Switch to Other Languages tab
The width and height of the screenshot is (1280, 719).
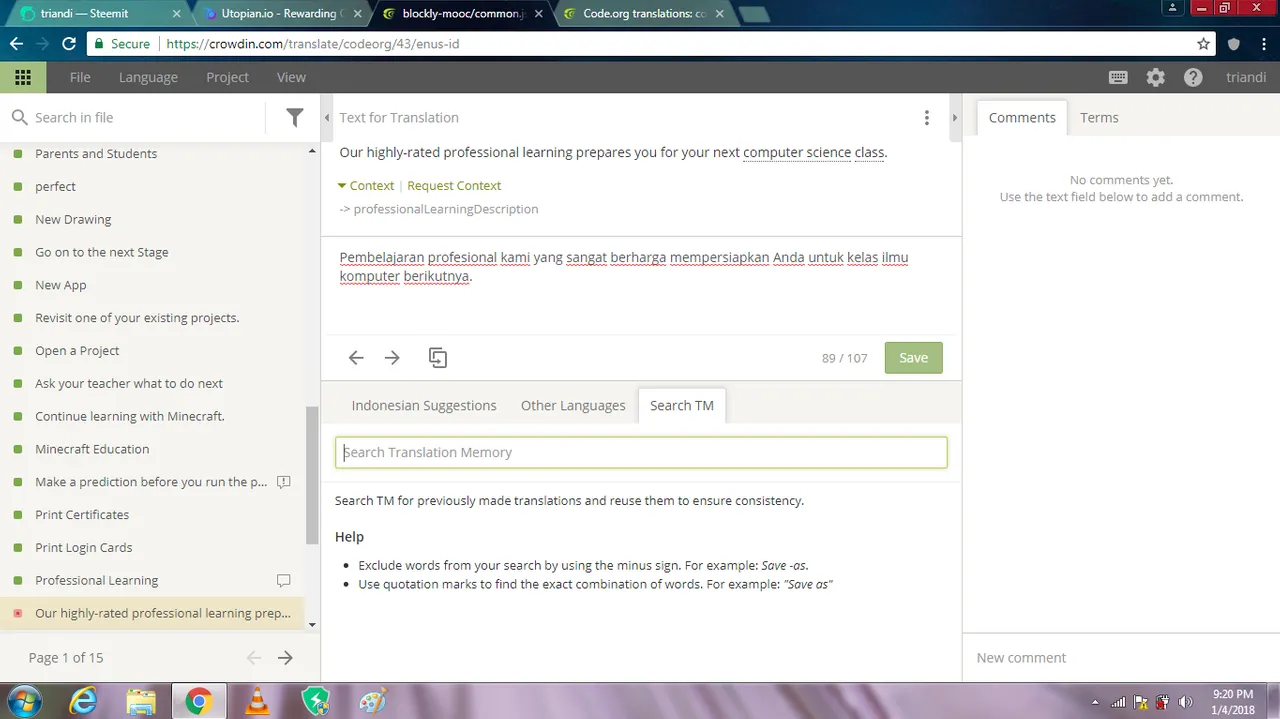coord(573,405)
